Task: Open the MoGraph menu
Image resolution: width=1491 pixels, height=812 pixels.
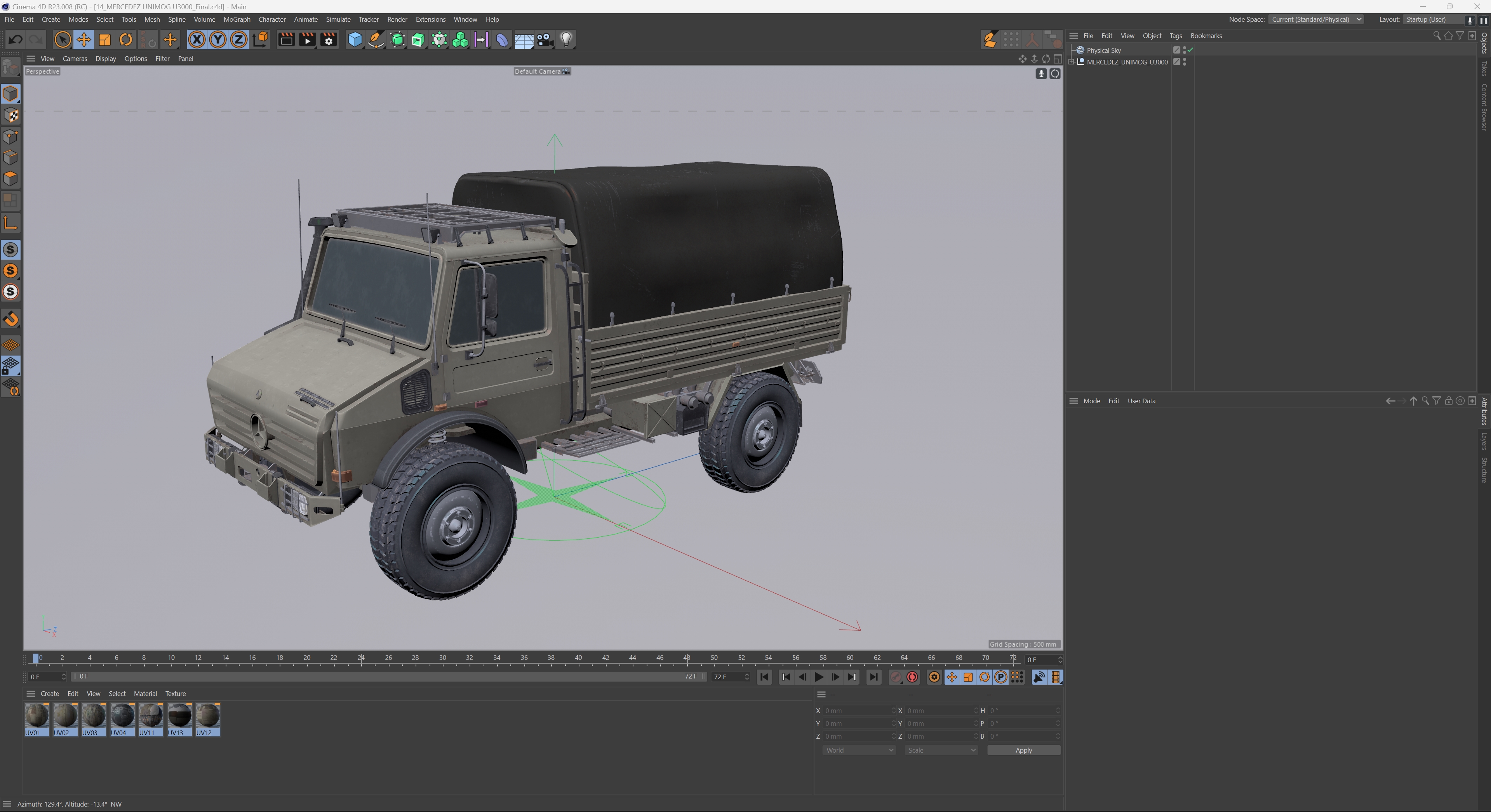Action: point(237,20)
